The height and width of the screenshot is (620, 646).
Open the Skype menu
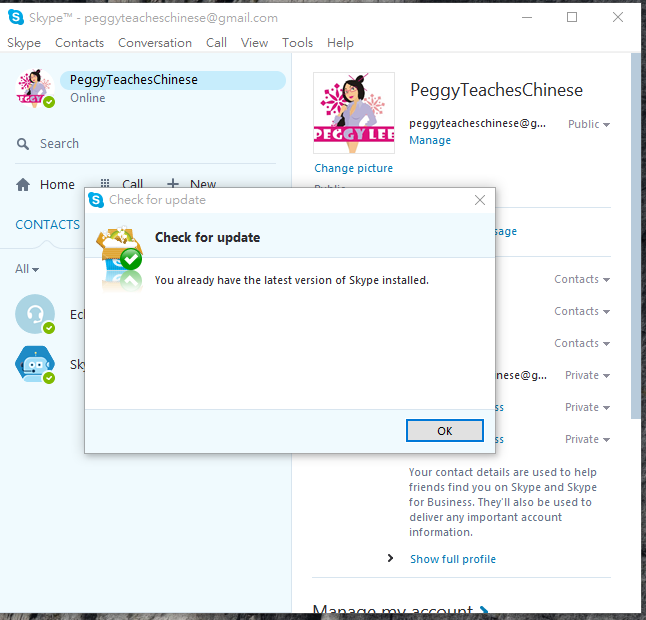(x=24, y=43)
